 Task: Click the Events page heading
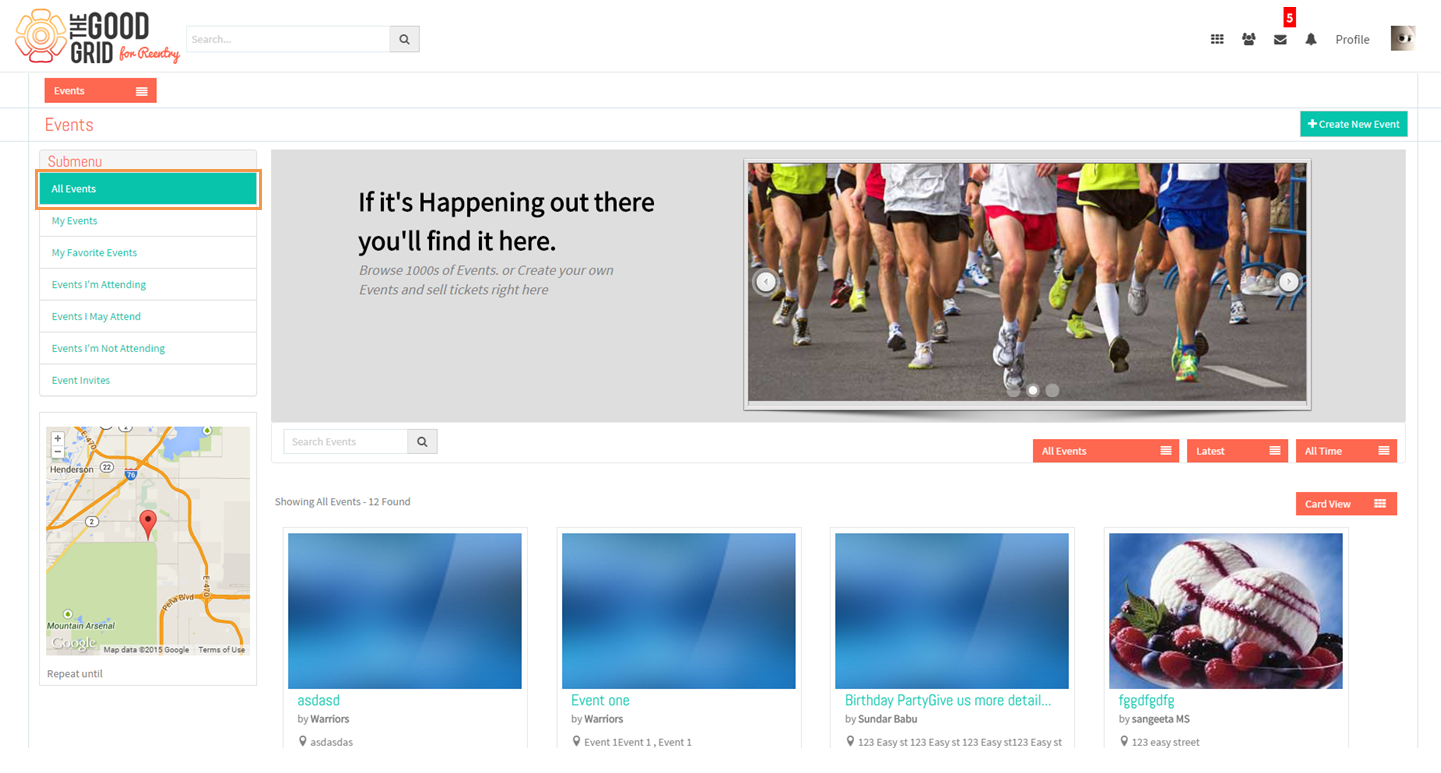[69, 125]
